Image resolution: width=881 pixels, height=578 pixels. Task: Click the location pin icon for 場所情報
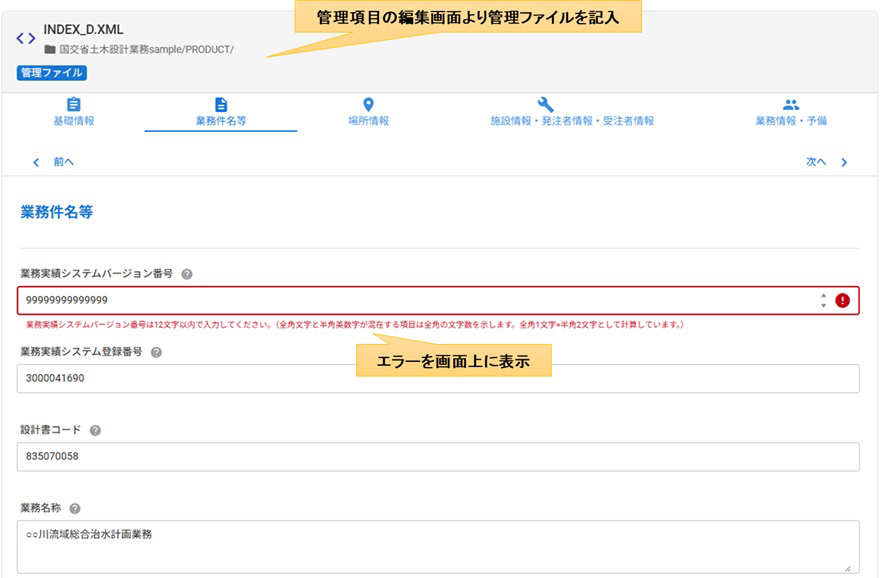pyautogui.click(x=367, y=105)
